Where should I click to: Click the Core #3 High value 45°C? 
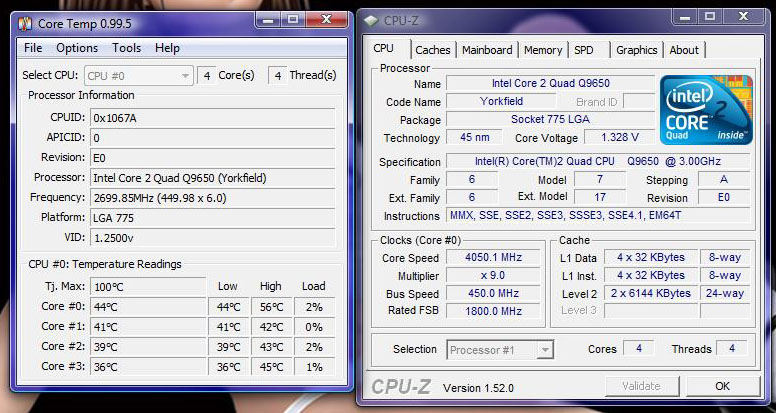pos(271,367)
